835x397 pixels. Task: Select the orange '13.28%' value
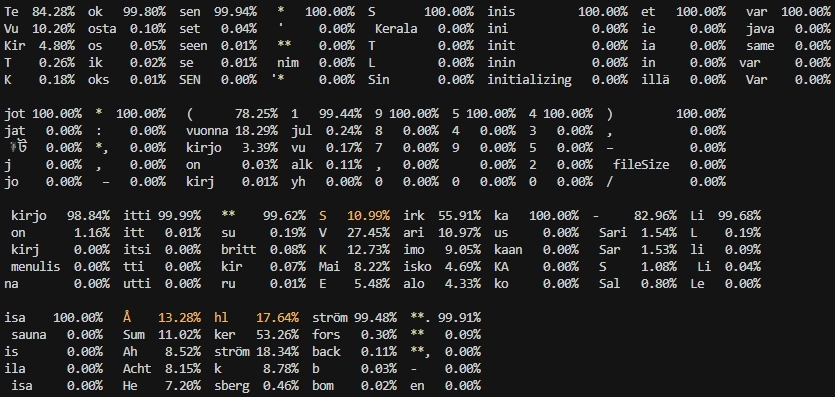point(179,318)
